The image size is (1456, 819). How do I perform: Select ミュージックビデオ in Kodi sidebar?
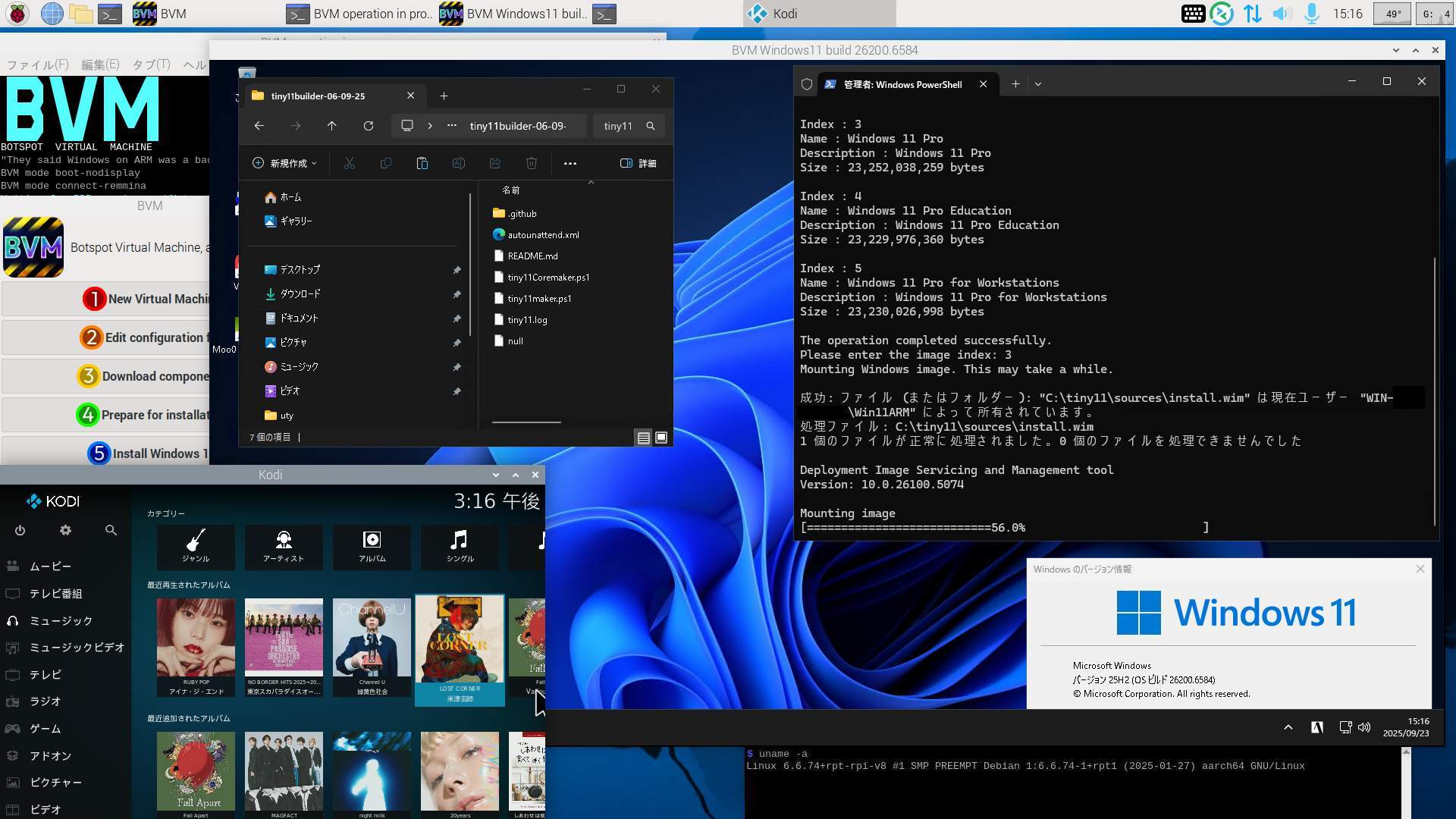point(76,648)
